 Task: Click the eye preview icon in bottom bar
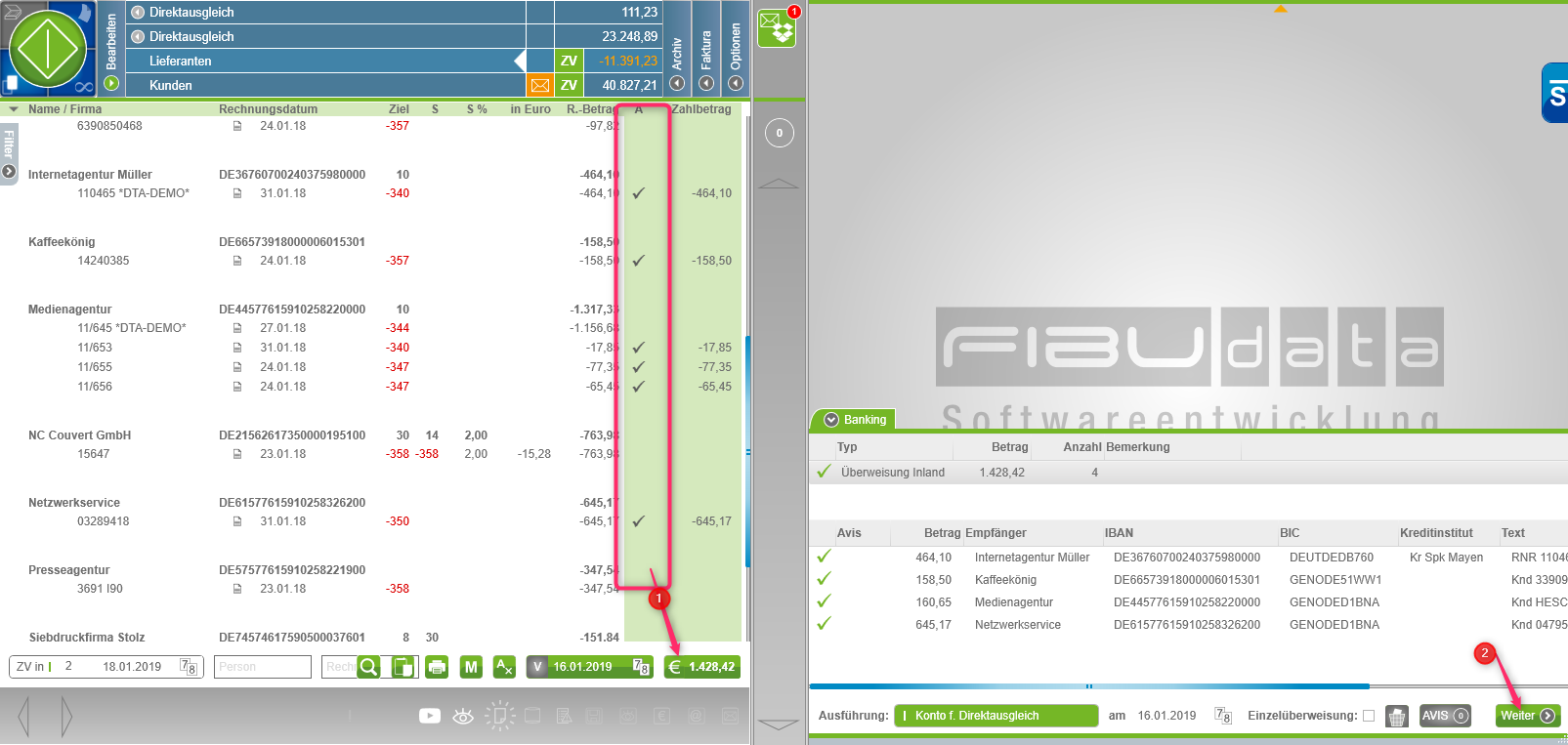tap(463, 716)
